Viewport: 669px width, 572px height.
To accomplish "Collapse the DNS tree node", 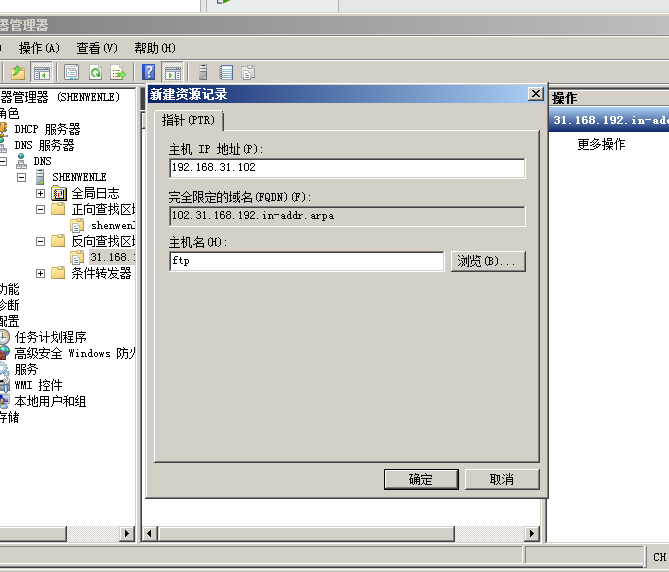I will 3,161.
